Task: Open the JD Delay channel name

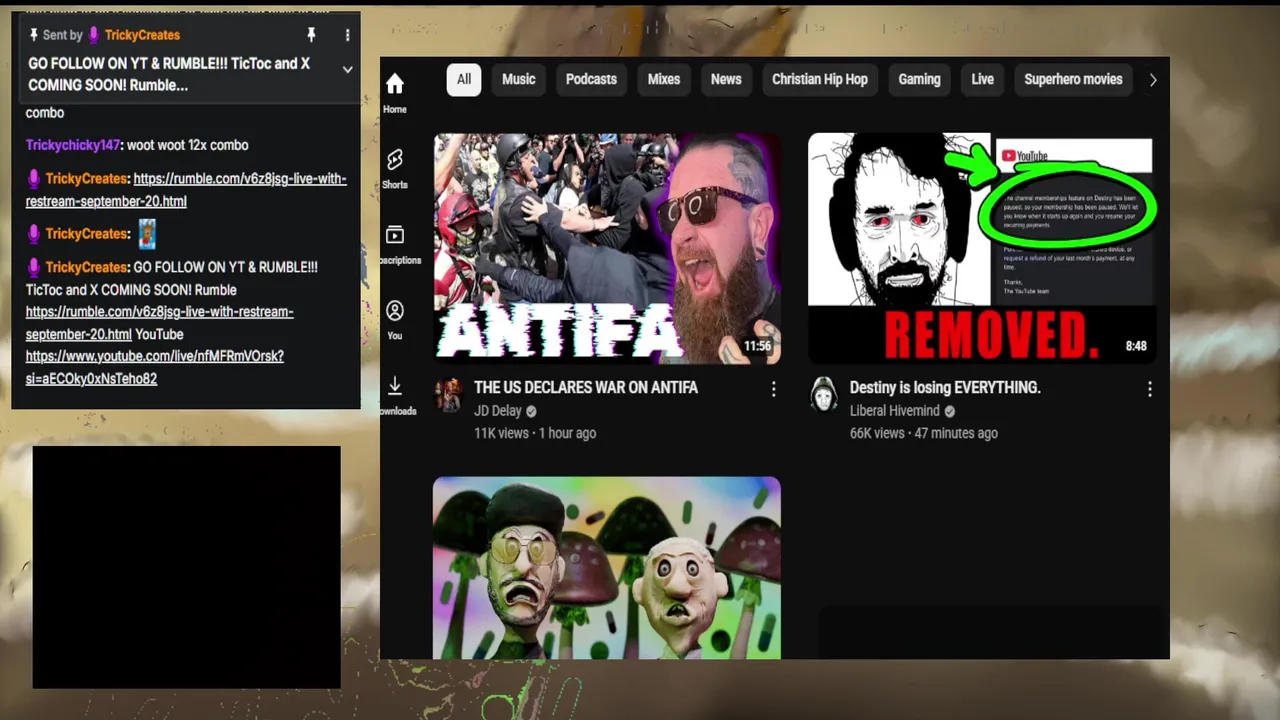Action: point(498,411)
